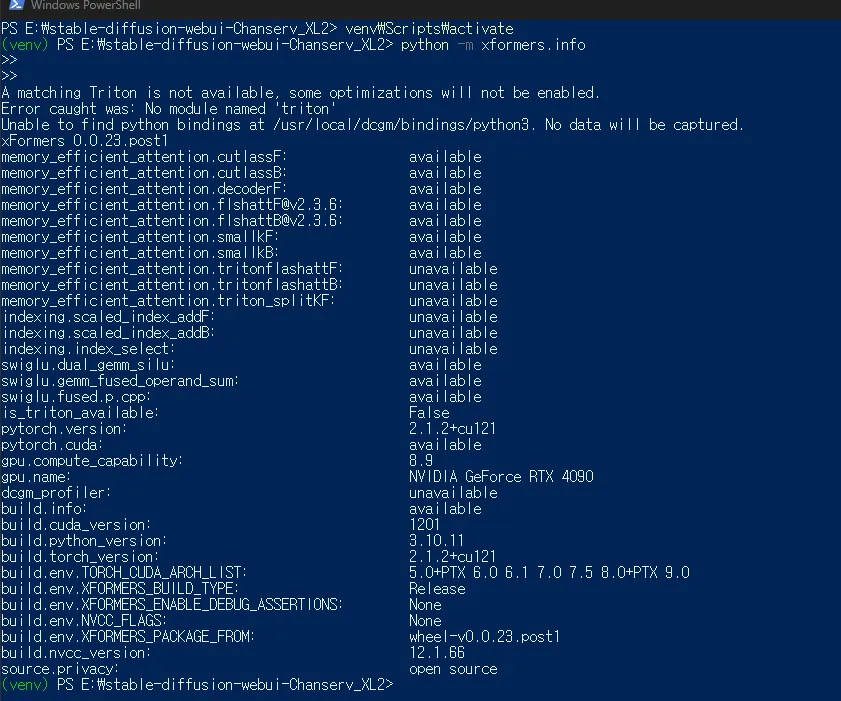Viewport: 841px width, 701px height.
Task: Click the 'open source' source.privacy value
Action: pyautogui.click(x=453, y=669)
